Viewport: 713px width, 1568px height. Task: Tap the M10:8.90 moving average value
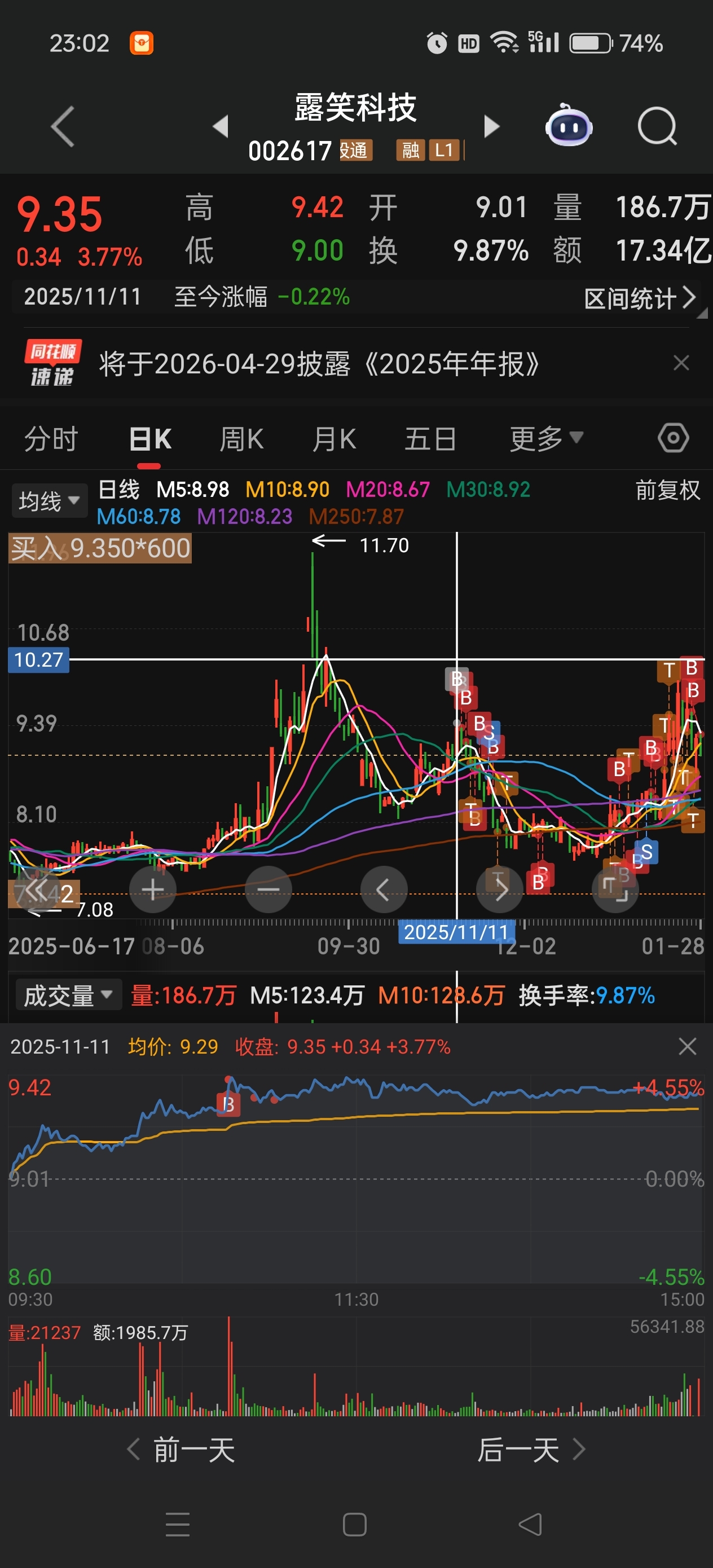pos(287,489)
